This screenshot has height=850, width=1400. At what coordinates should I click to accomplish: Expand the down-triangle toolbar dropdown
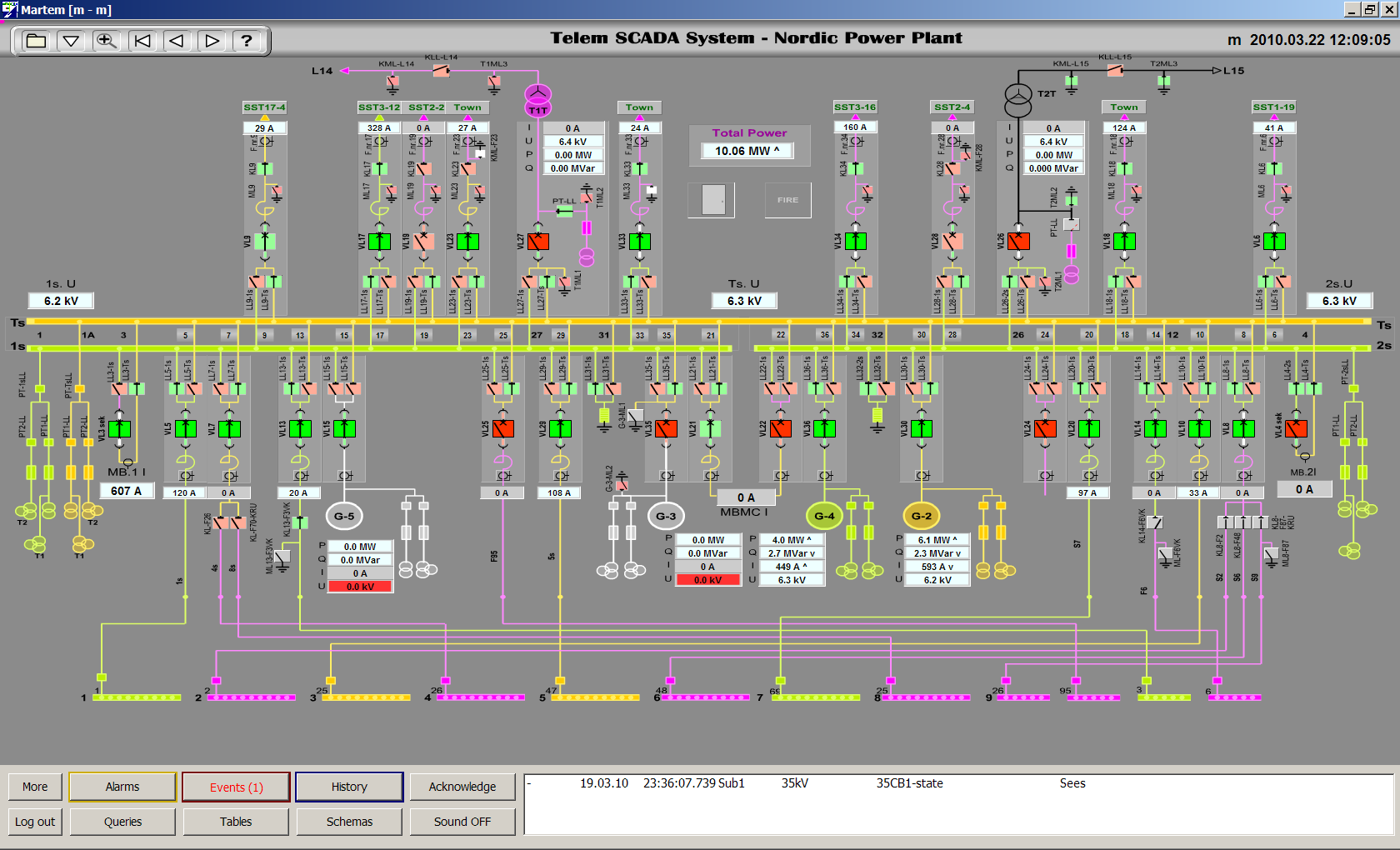click(71, 41)
